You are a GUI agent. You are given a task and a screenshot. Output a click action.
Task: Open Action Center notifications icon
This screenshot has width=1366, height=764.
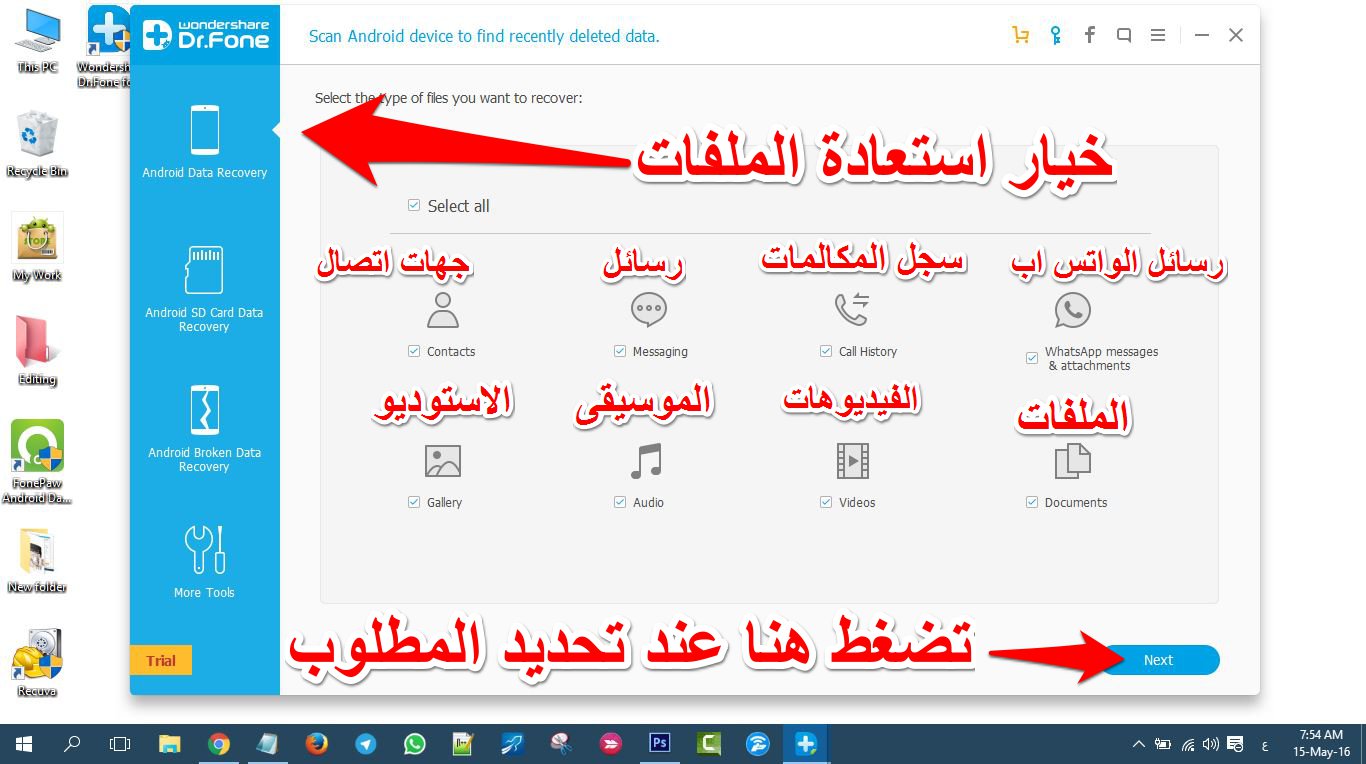[1236, 745]
